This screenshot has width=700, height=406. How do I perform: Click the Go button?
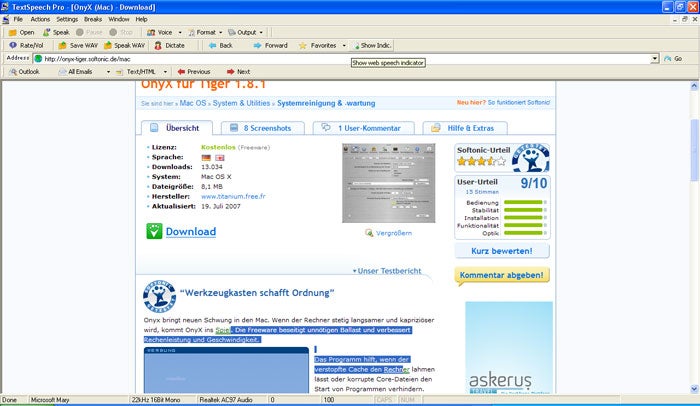pyautogui.click(x=674, y=59)
